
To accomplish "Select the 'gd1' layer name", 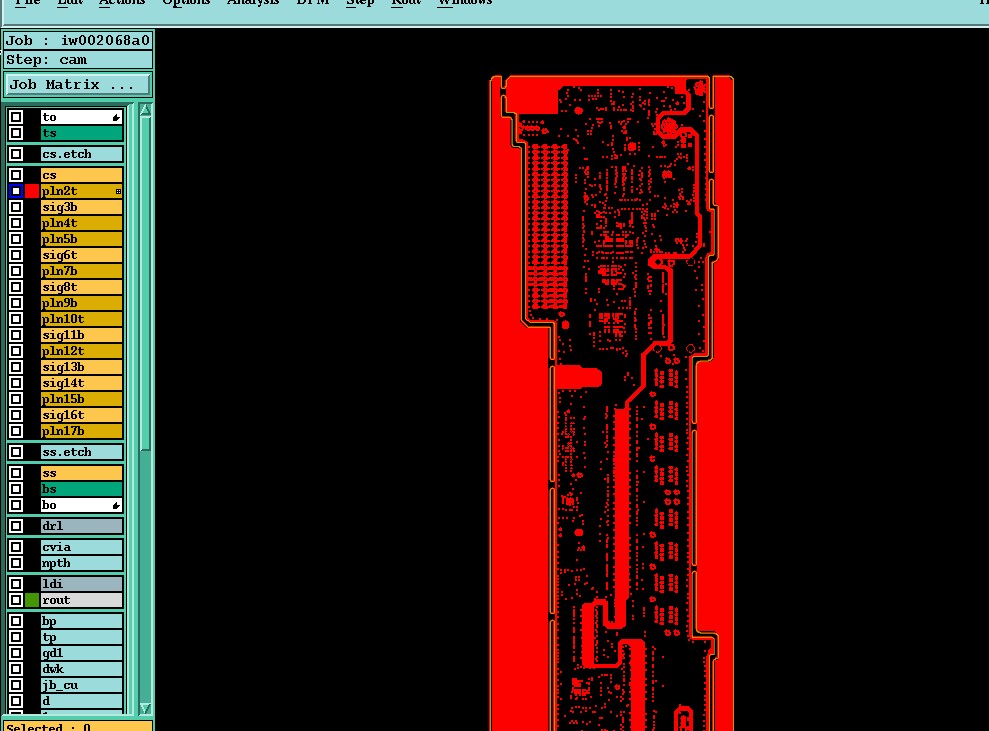I will pyautogui.click(x=81, y=653).
